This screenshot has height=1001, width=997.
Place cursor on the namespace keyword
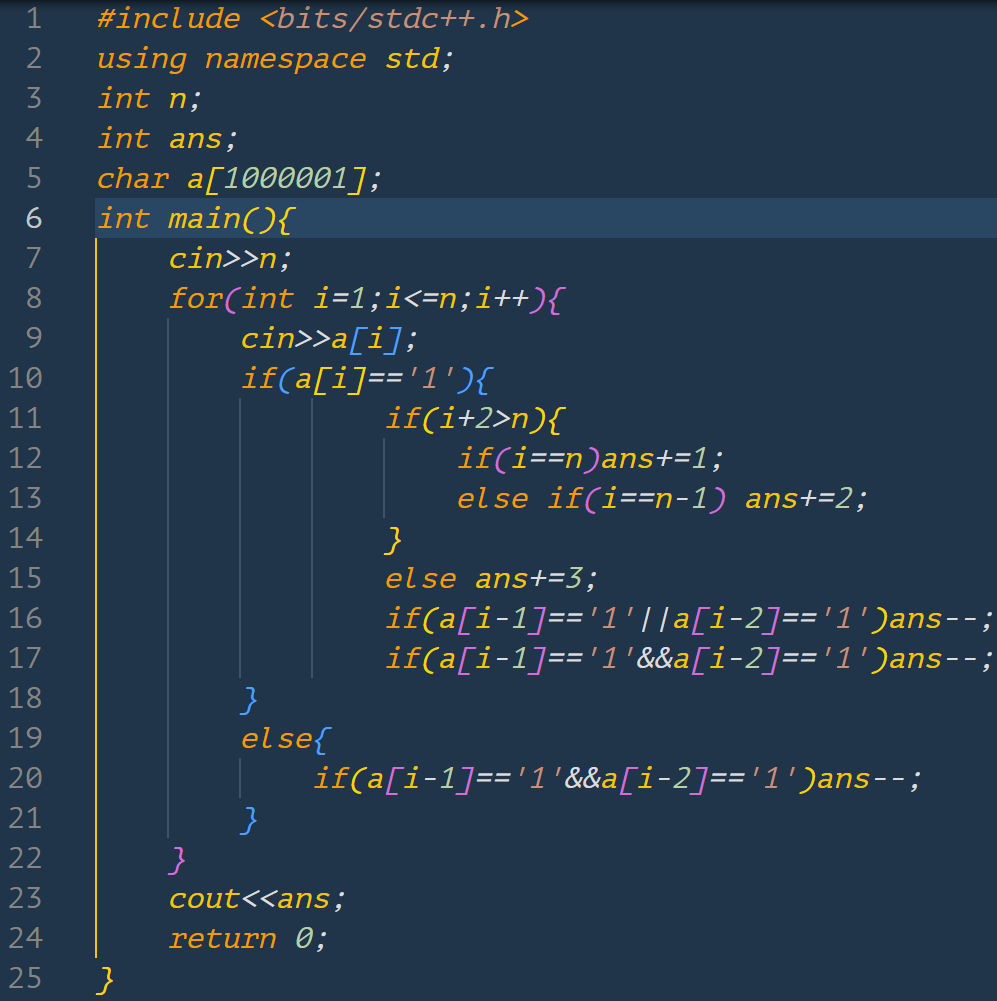[285, 58]
